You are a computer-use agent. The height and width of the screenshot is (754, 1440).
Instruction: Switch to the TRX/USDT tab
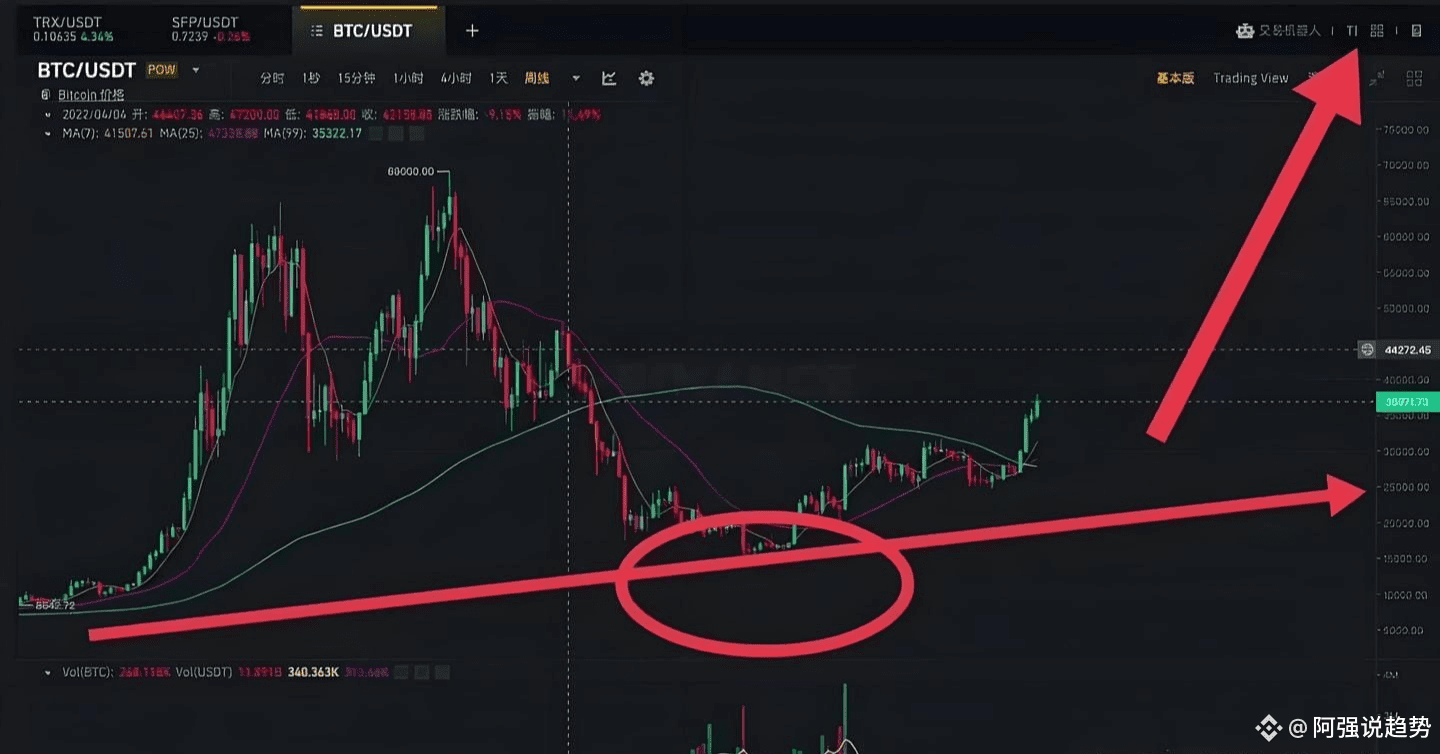pyautogui.click(x=73, y=29)
